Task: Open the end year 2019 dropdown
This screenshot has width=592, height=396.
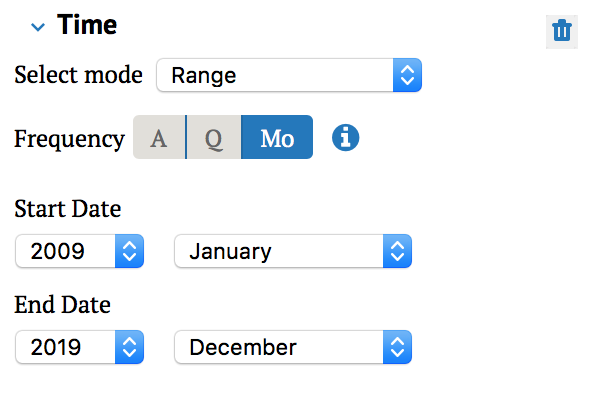Action: [x=80, y=347]
